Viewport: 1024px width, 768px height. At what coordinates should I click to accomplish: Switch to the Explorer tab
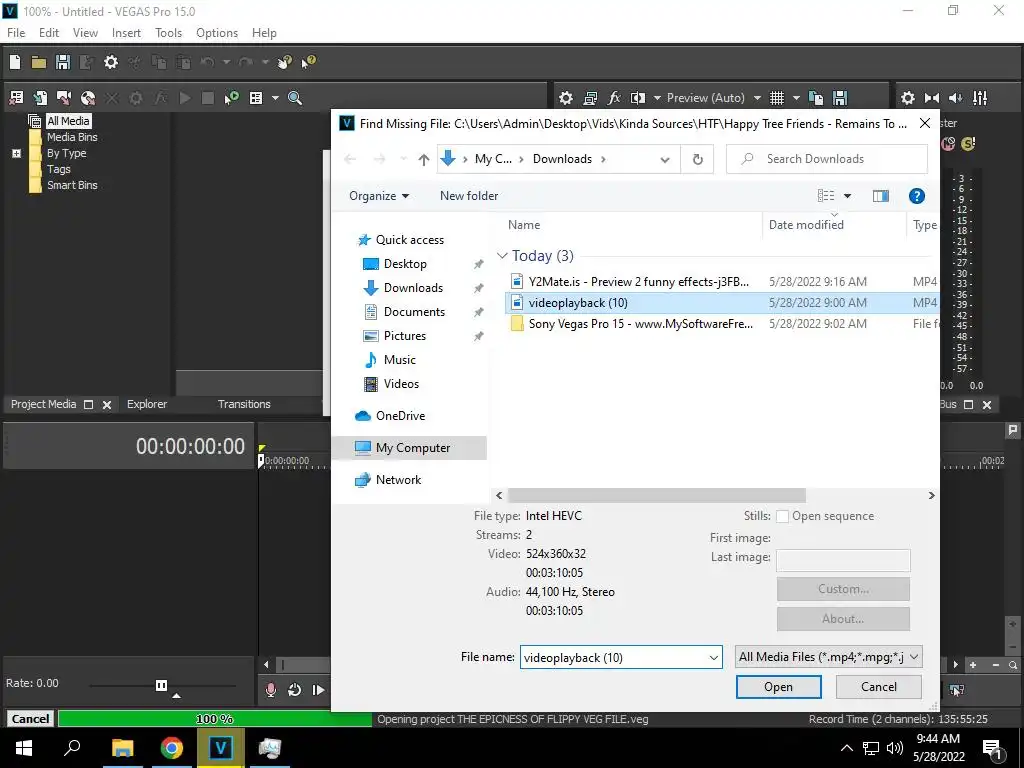(x=147, y=404)
